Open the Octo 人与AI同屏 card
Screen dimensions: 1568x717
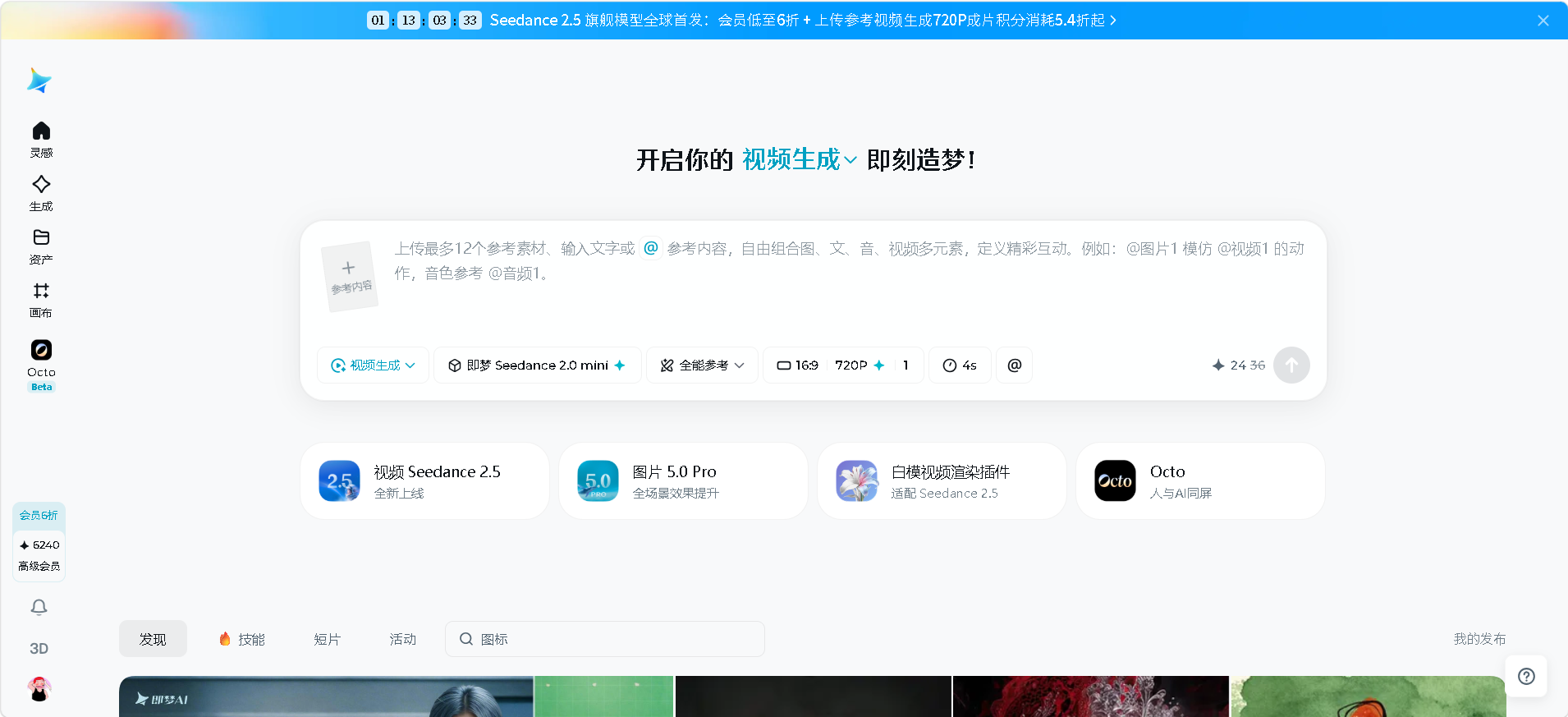pyautogui.click(x=1200, y=481)
